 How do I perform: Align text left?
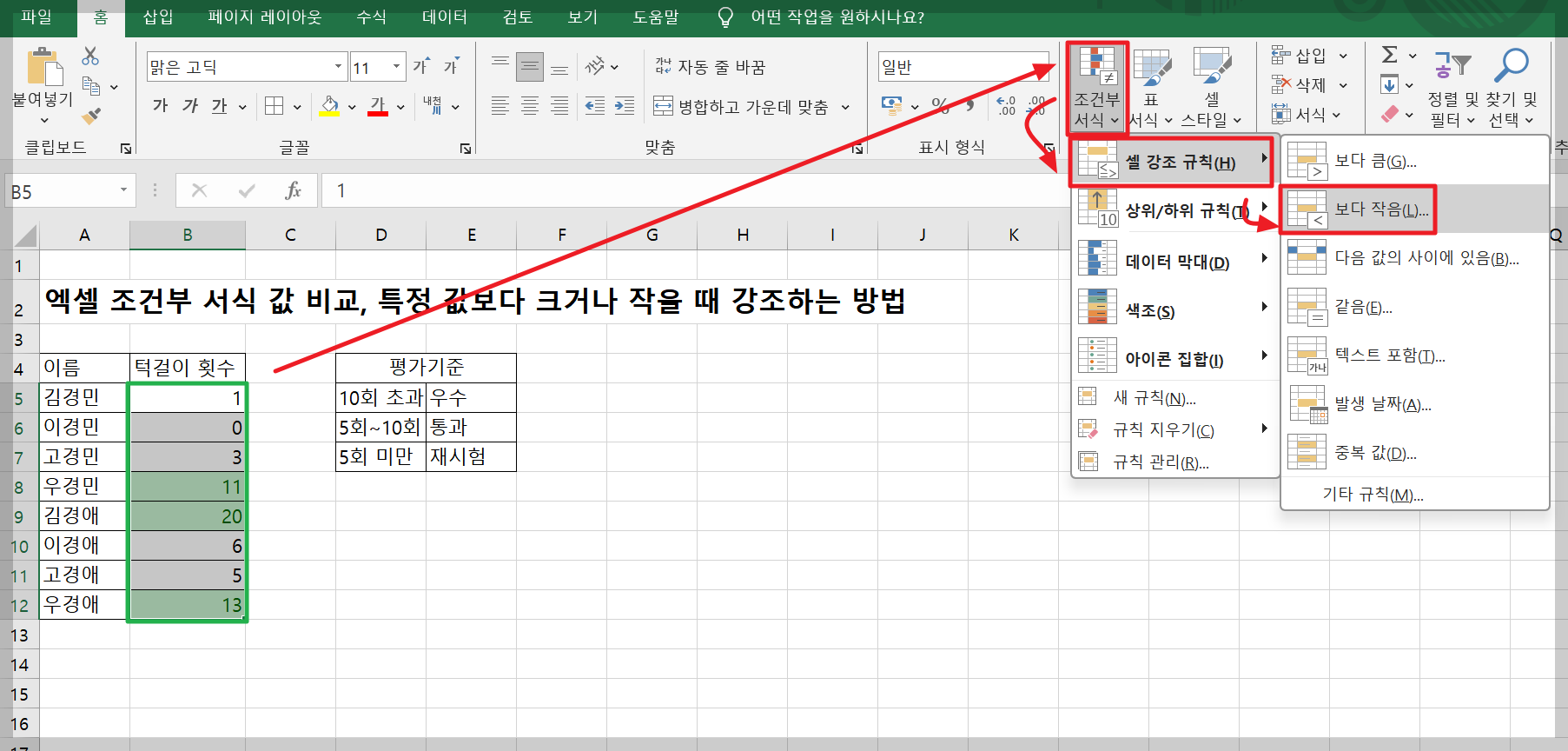click(x=500, y=106)
